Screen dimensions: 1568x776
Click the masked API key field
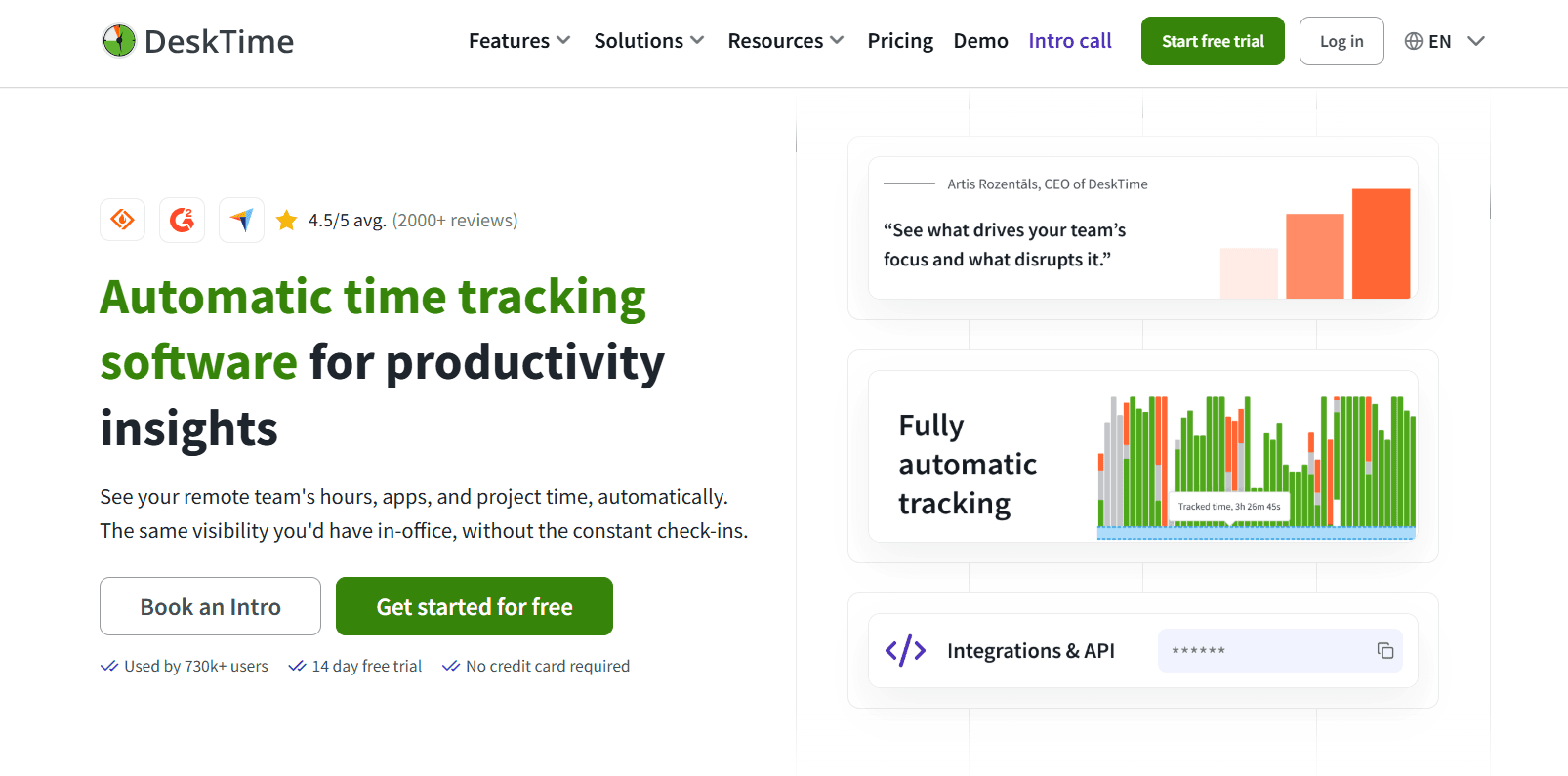(1280, 651)
